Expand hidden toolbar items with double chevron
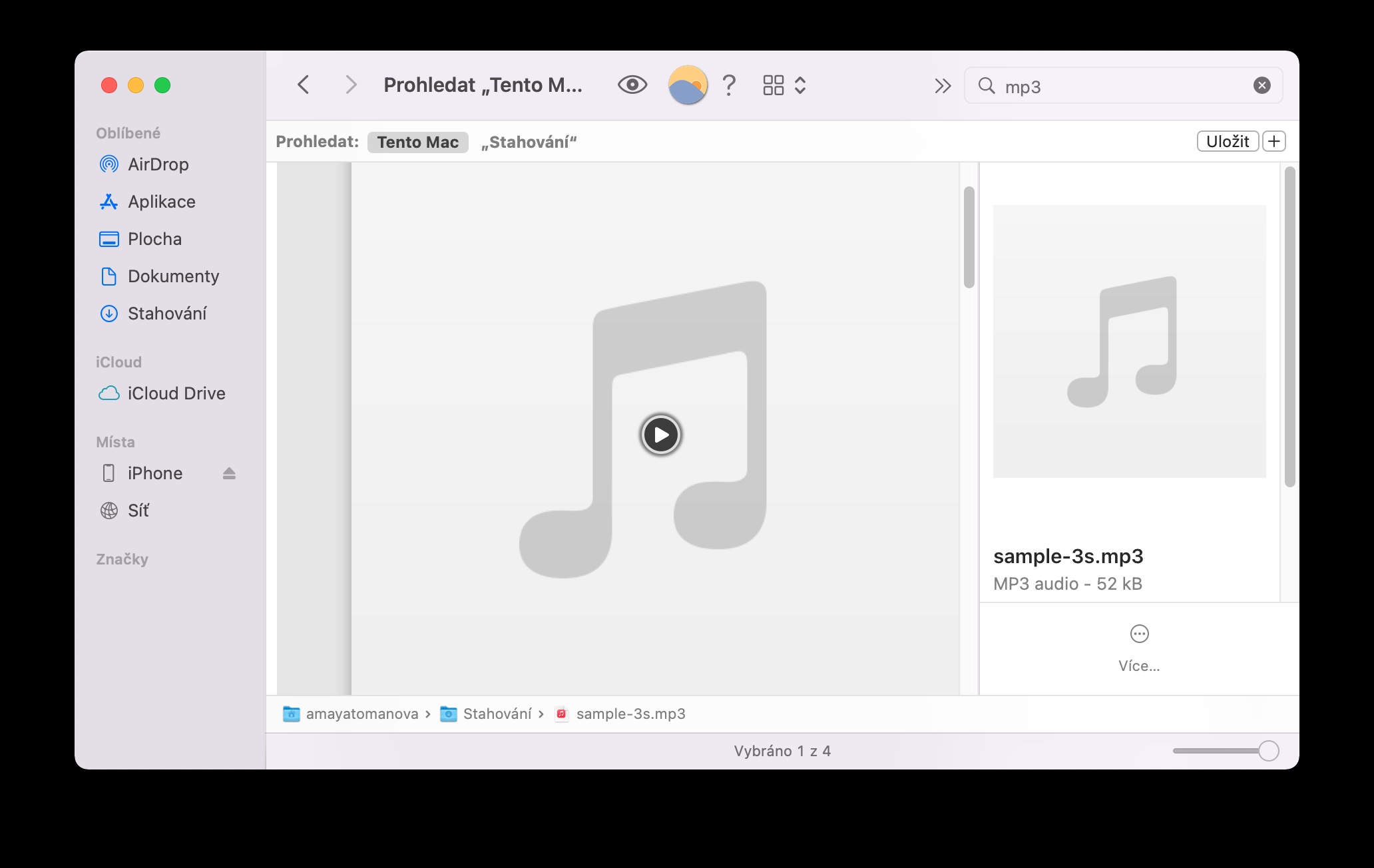This screenshot has height=868, width=1374. tap(943, 86)
